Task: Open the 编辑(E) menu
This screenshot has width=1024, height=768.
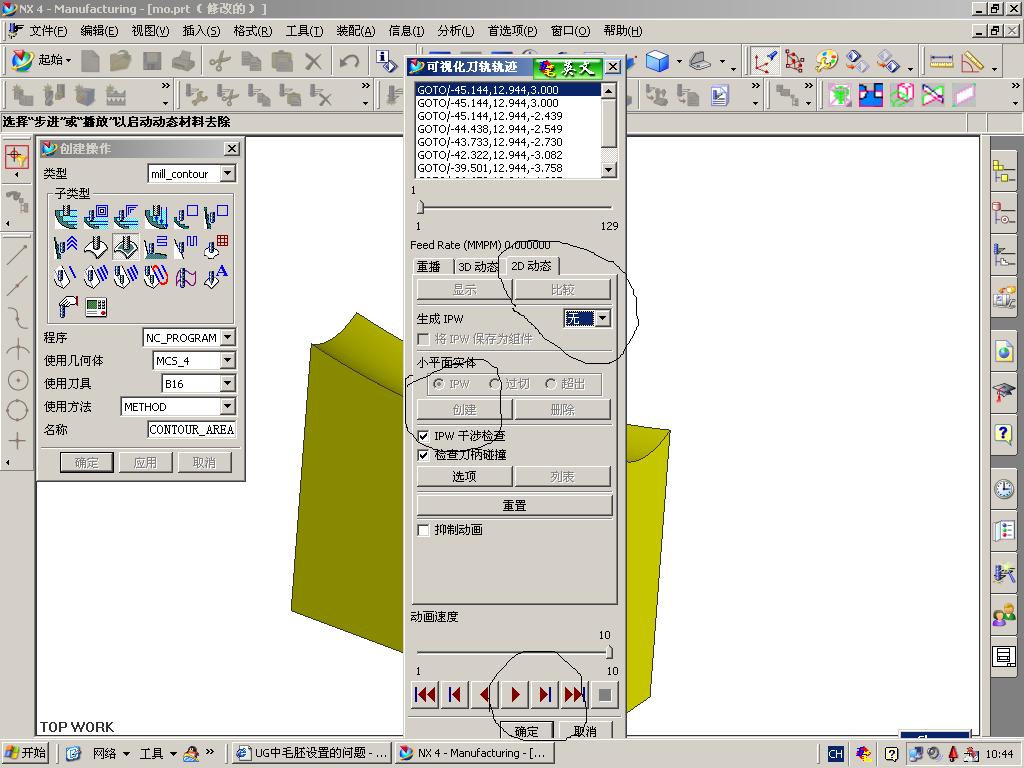Action: pyautogui.click(x=99, y=31)
